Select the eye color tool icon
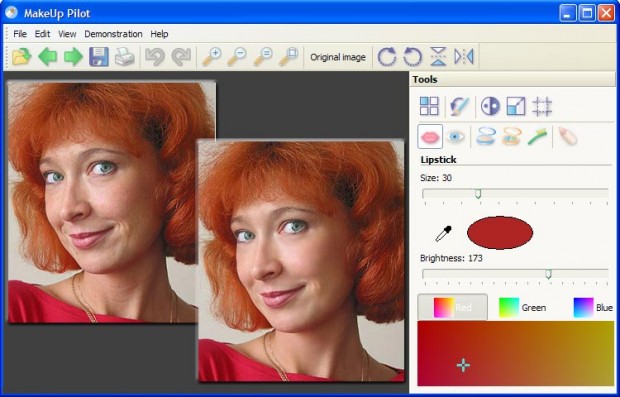This screenshot has height=397, width=620. pyautogui.click(x=456, y=137)
